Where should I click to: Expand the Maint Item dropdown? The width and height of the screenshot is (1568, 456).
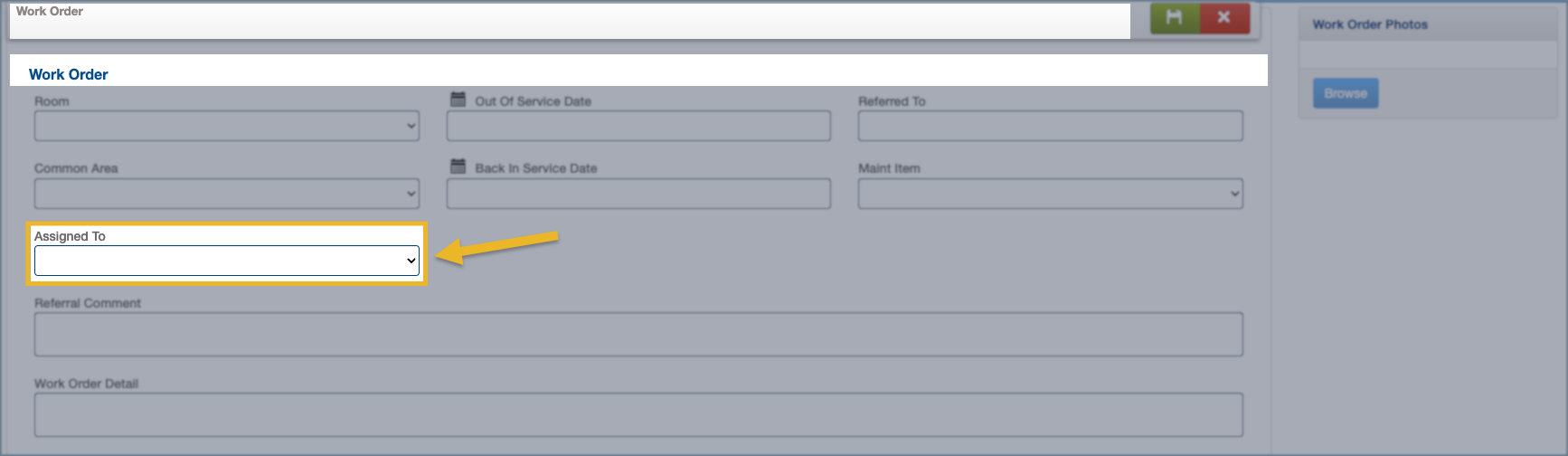pos(1050,193)
